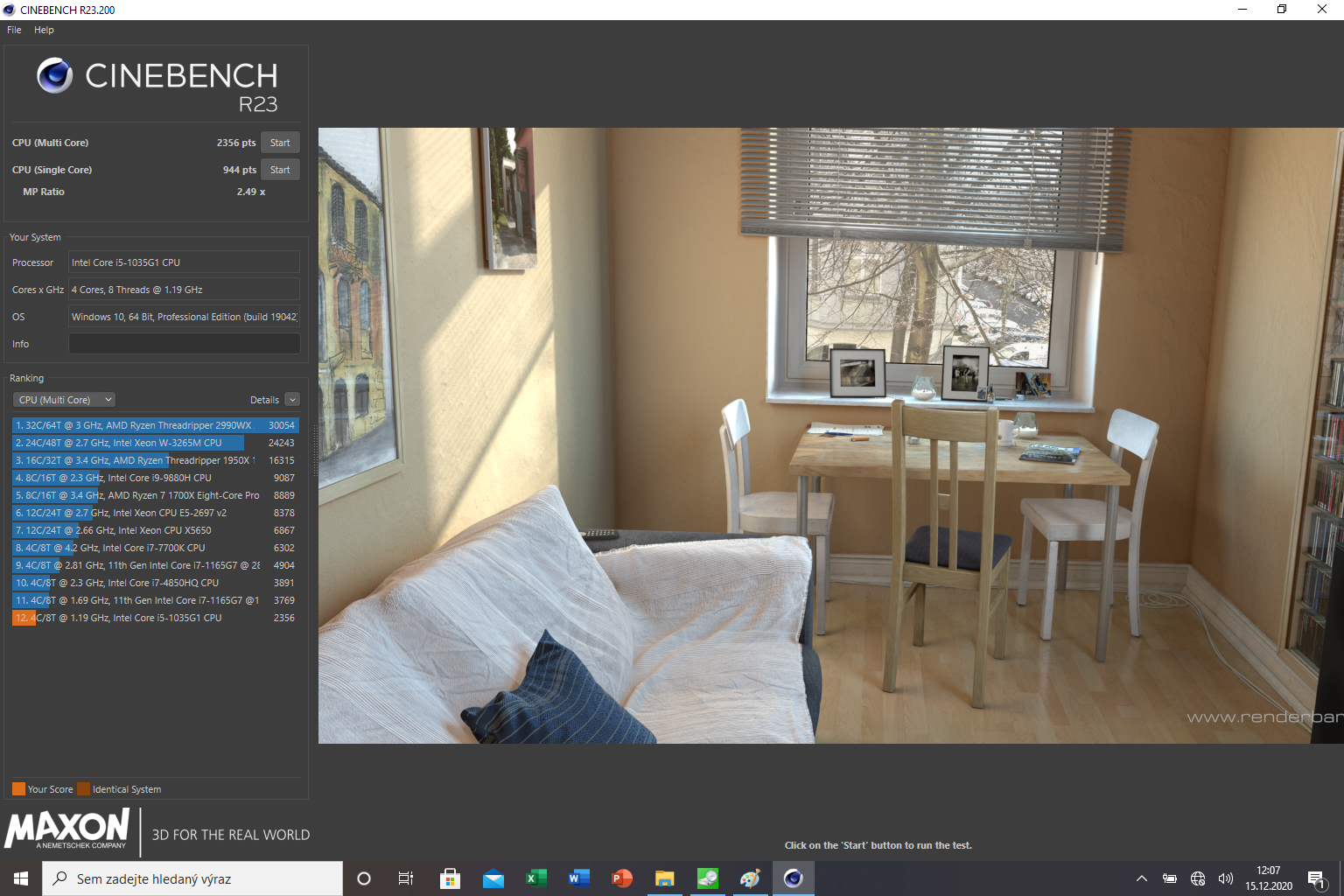Click the orange Your Score legend swatch
Screen dimensions: 1344x896
coord(18,789)
